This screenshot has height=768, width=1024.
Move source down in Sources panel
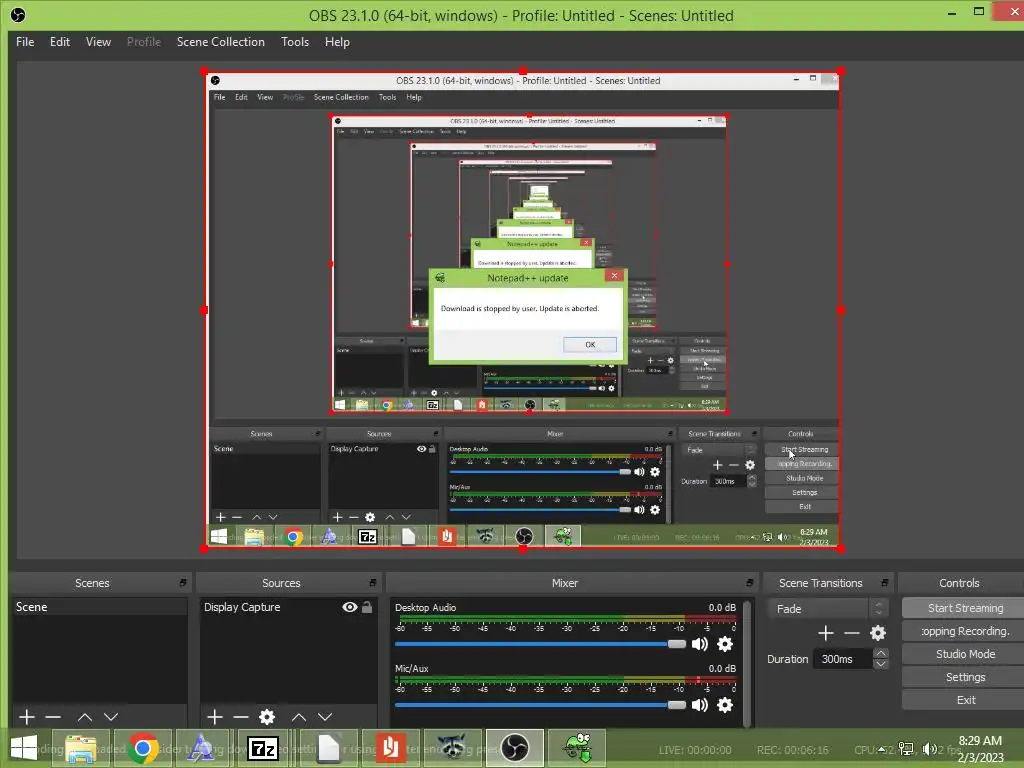pyautogui.click(x=325, y=717)
